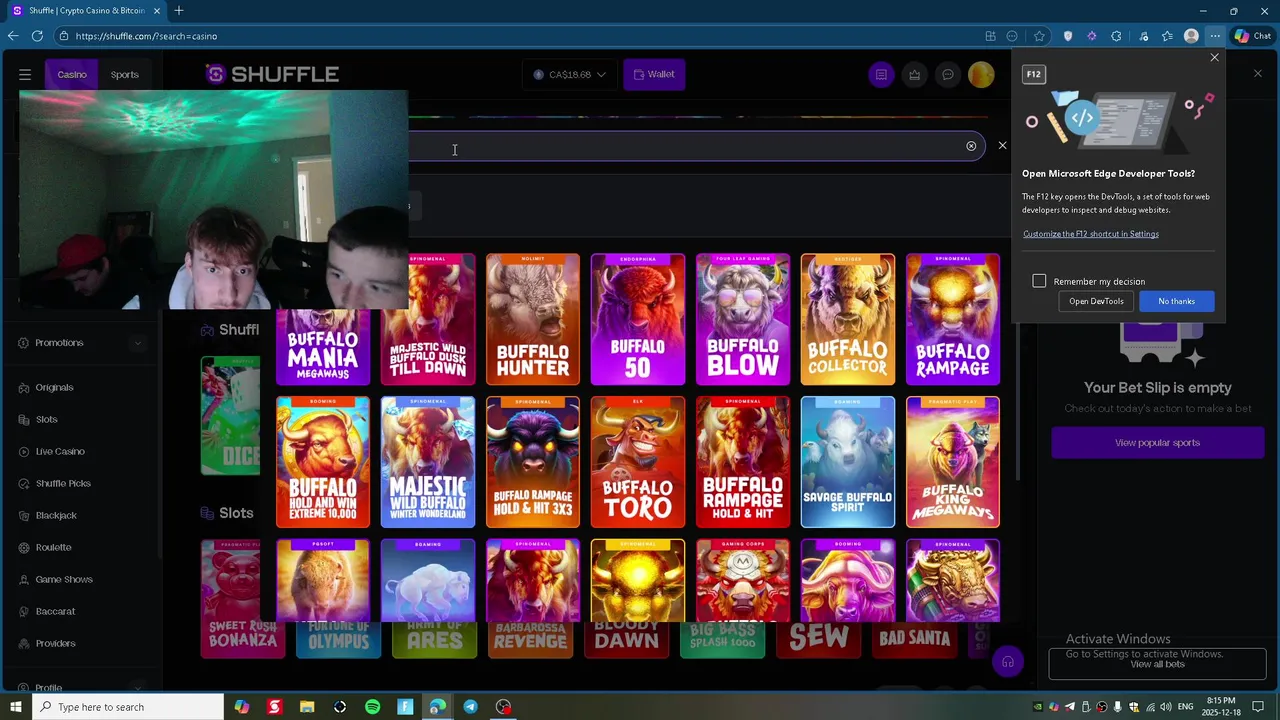Open browser extensions puzzle icon

click(x=1116, y=36)
